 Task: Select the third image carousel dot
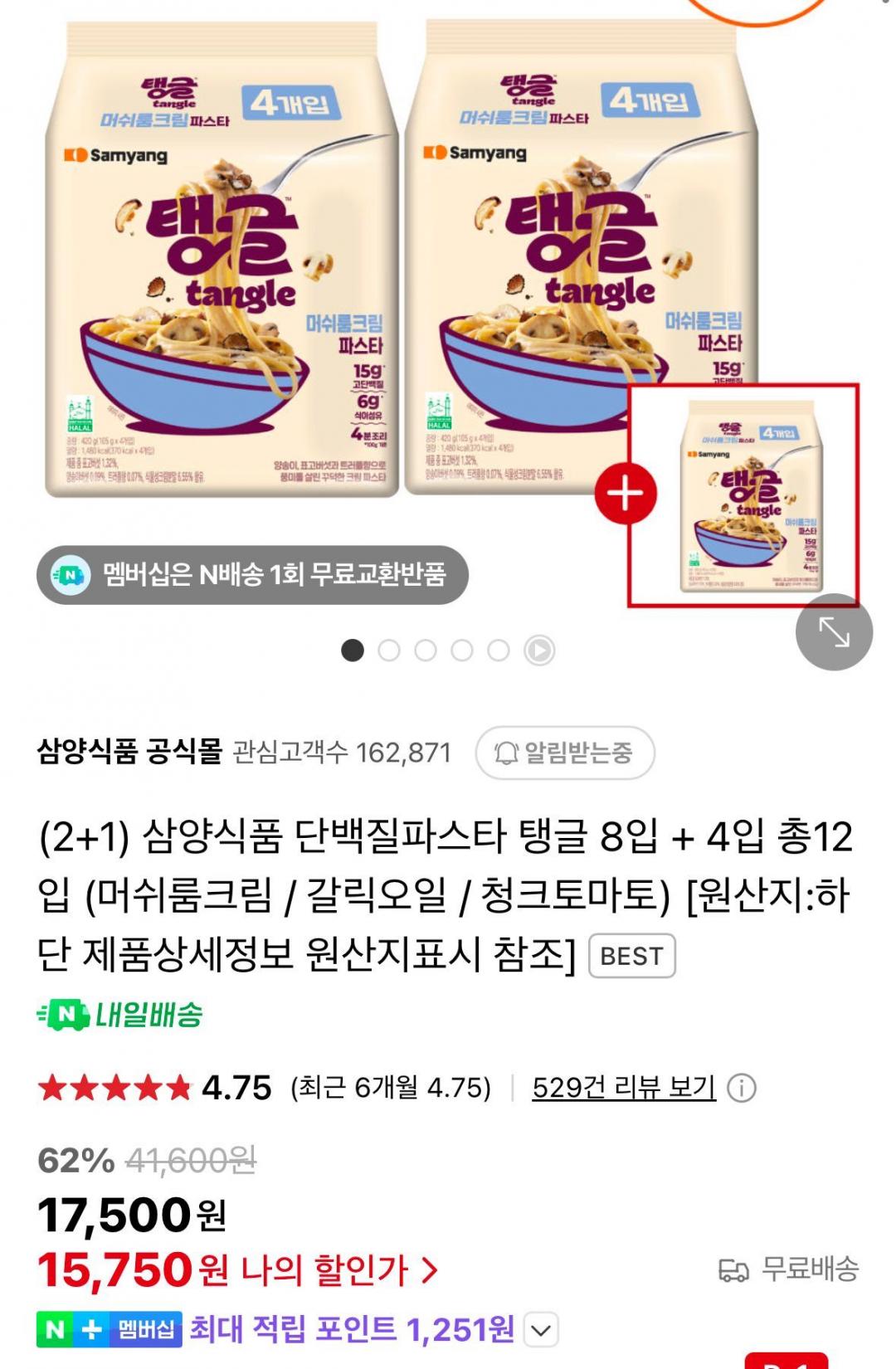426,650
